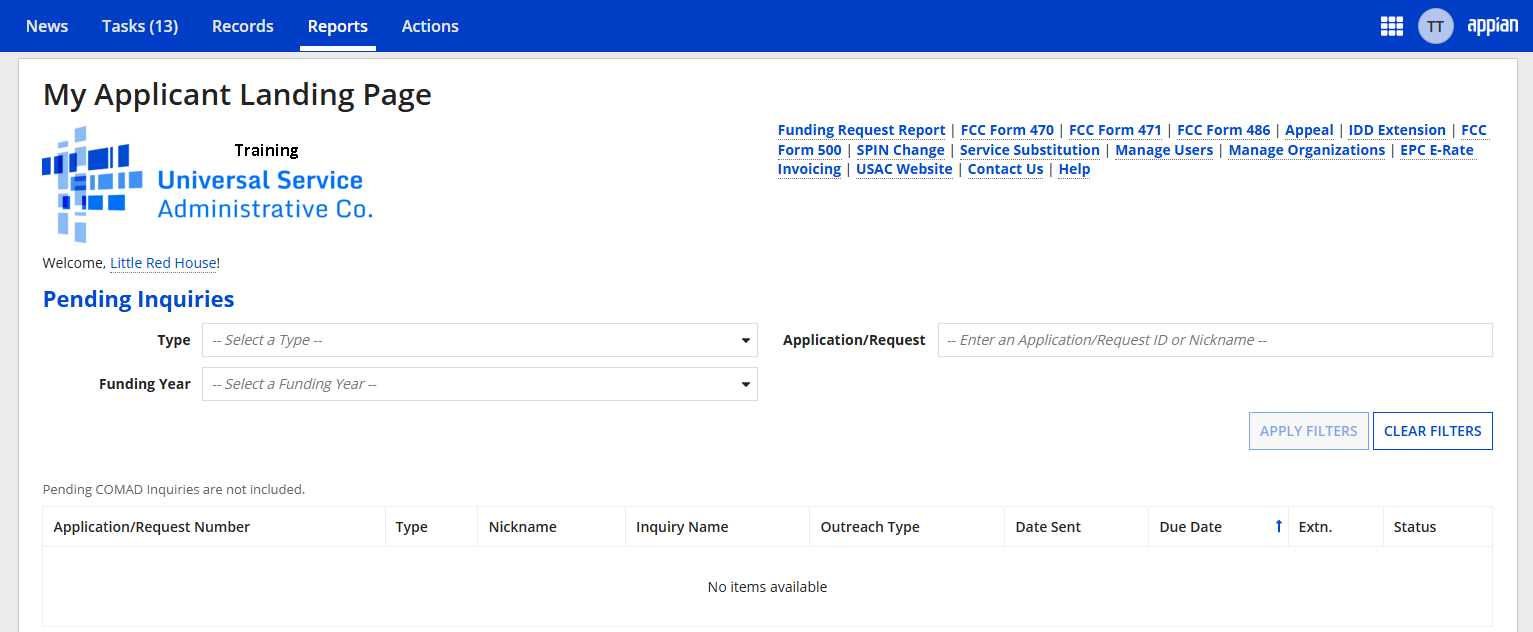Screen dimensions: 1533x632
Task: Select the Actions tab
Action: click(430, 26)
